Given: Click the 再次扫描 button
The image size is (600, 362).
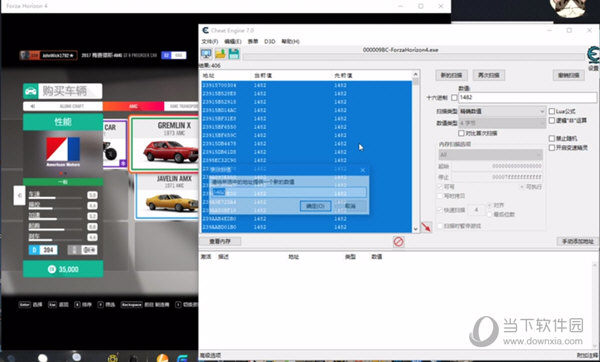Looking at the screenshot, I should pyautogui.click(x=489, y=75).
